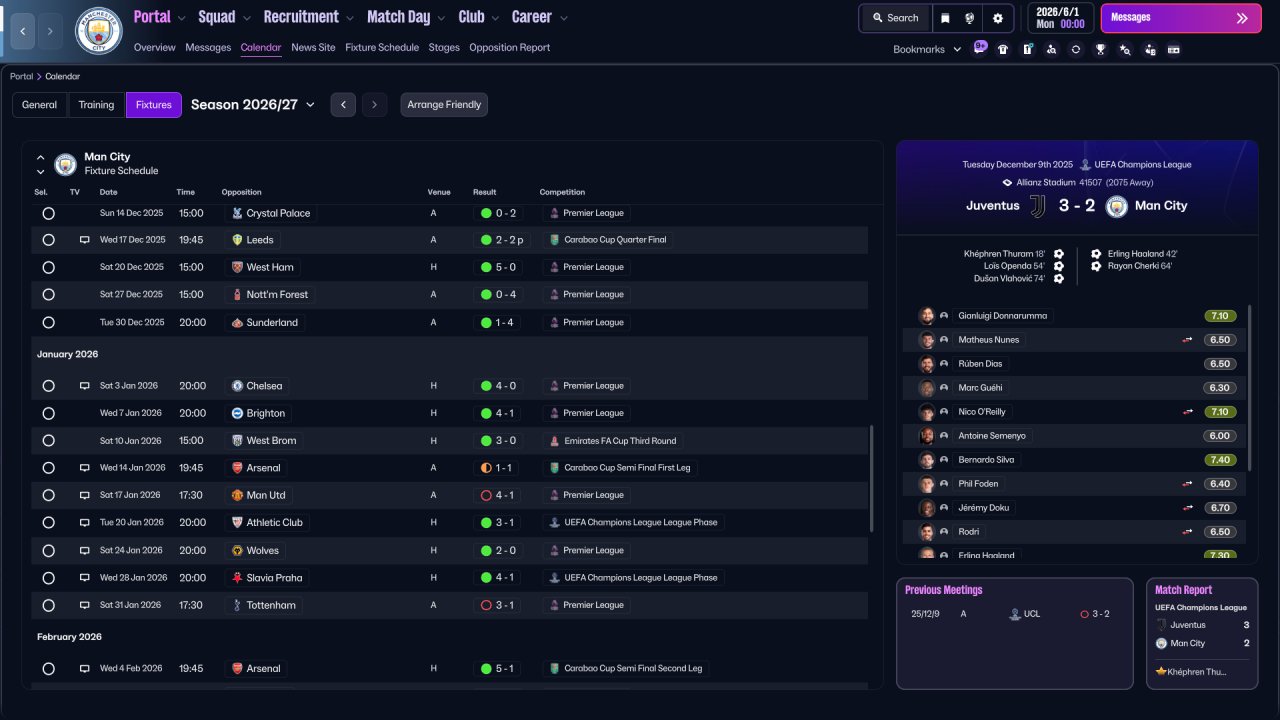The image size is (1280, 720).
Task: Click the Crystal Palace club crest
Action: [237, 213]
